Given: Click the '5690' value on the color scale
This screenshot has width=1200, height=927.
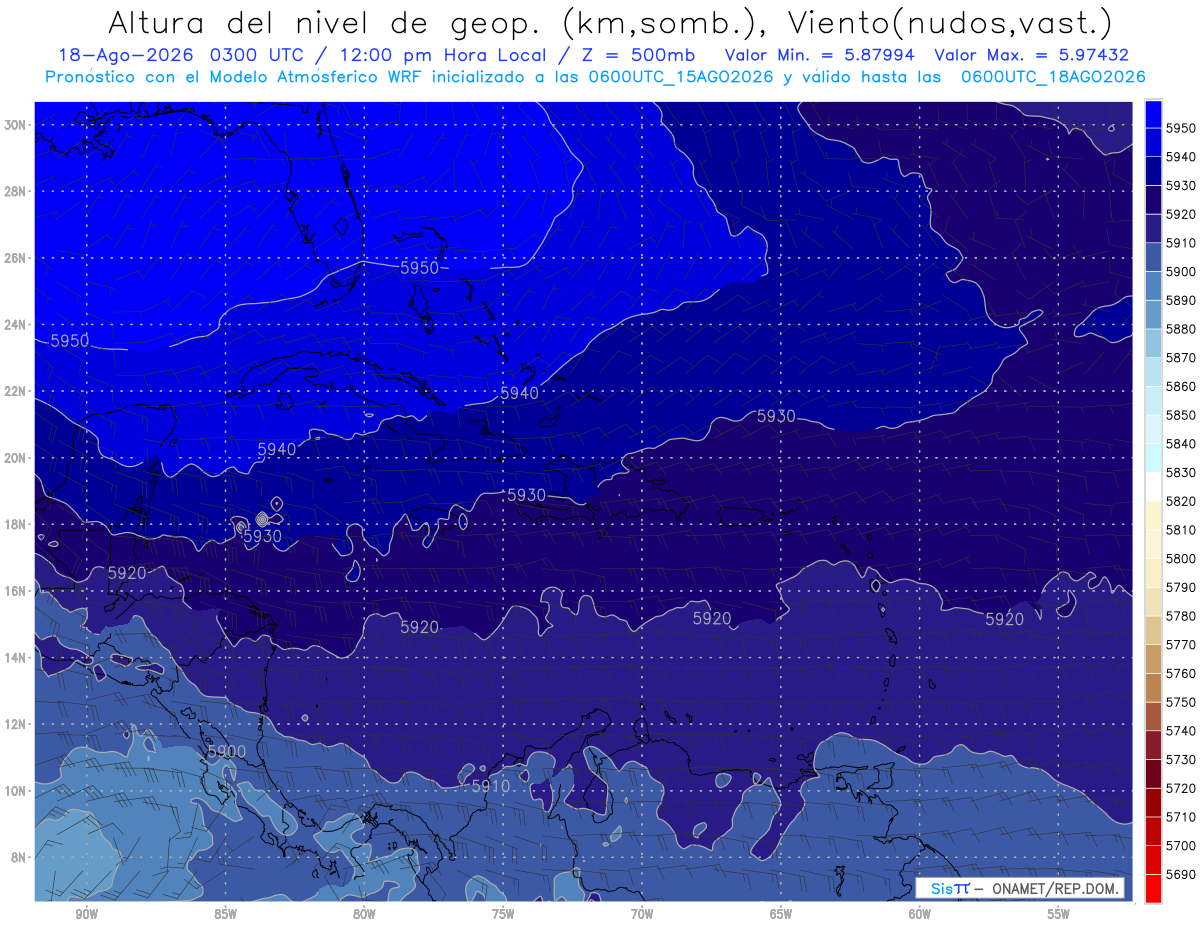Looking at the screenshot, I should click(x=1181, y=874).
